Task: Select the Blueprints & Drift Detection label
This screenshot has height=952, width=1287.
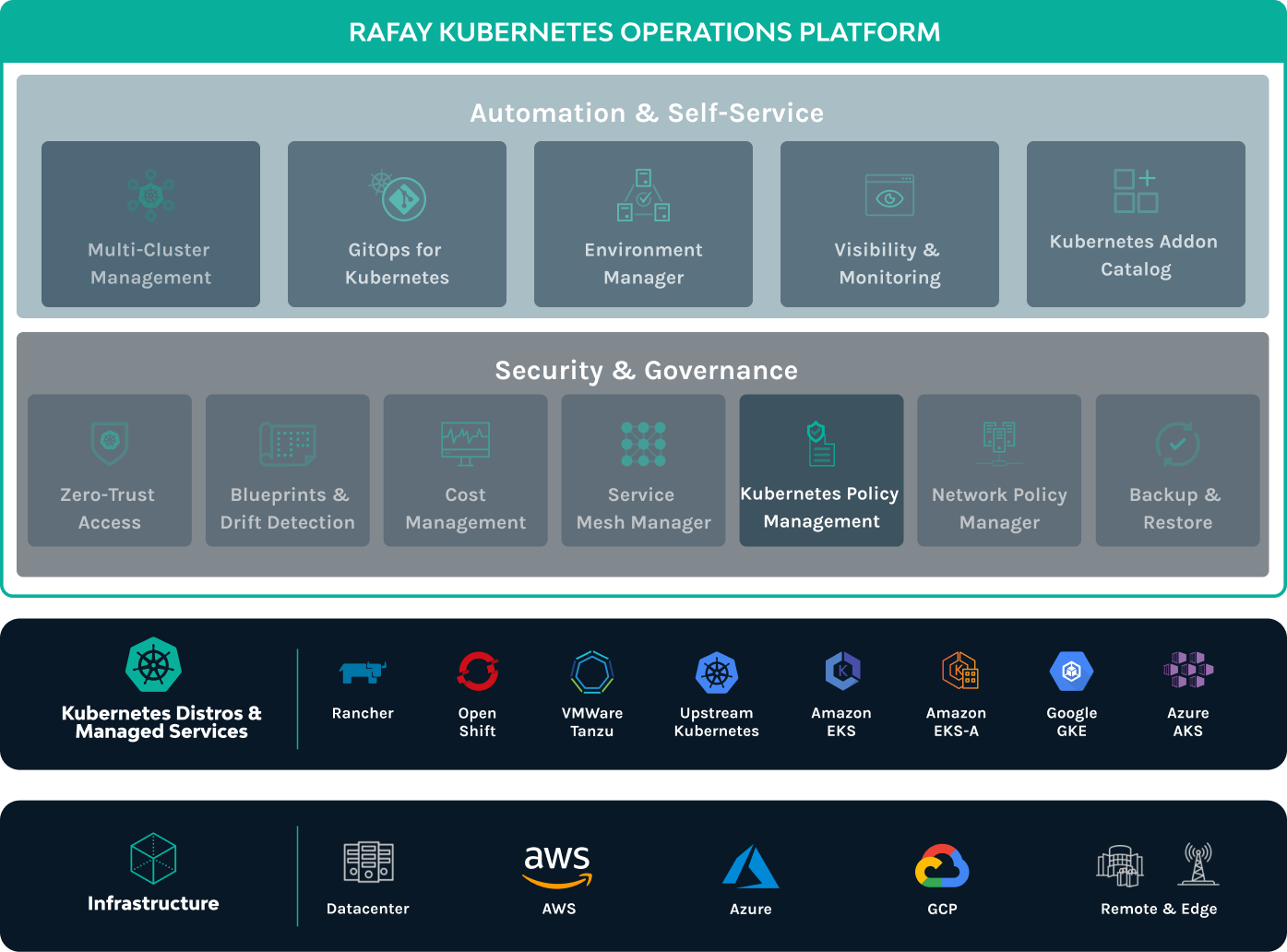Action: click(x=288, y=508)
